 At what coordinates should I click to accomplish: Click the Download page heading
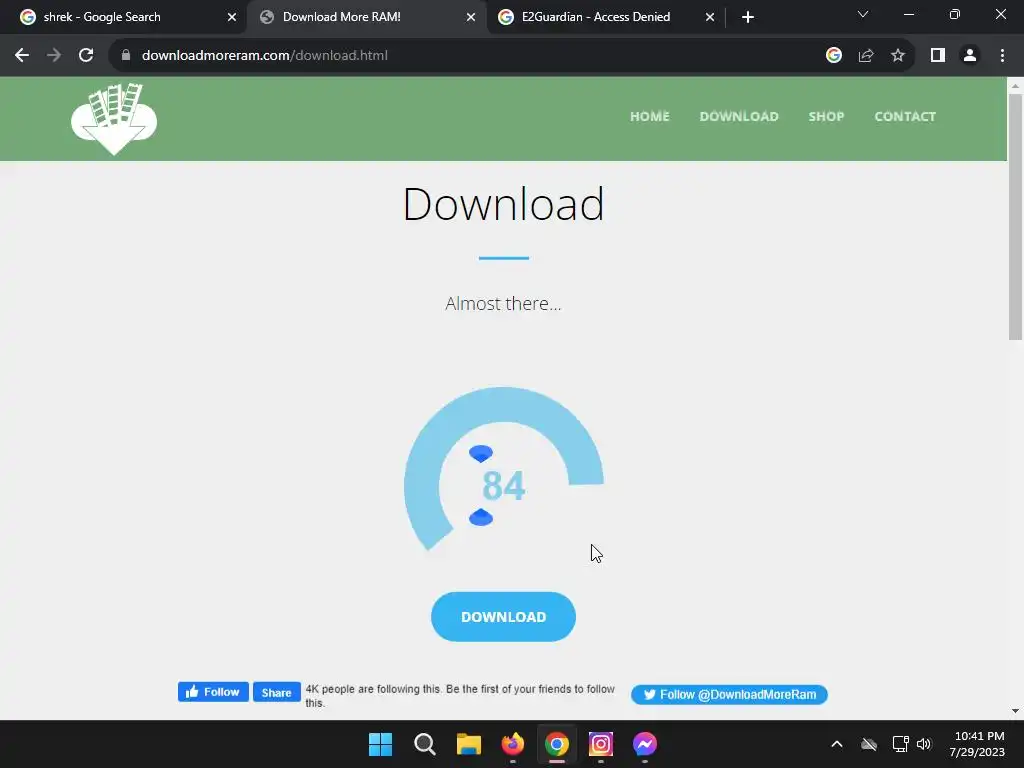point(504,204)
